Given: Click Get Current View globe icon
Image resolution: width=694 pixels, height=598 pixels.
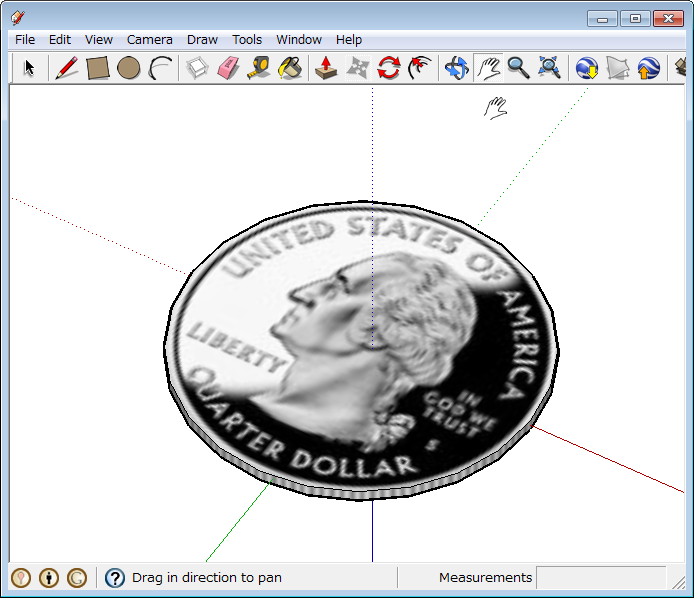Looking at the screenshot, I should click(587, 68).
